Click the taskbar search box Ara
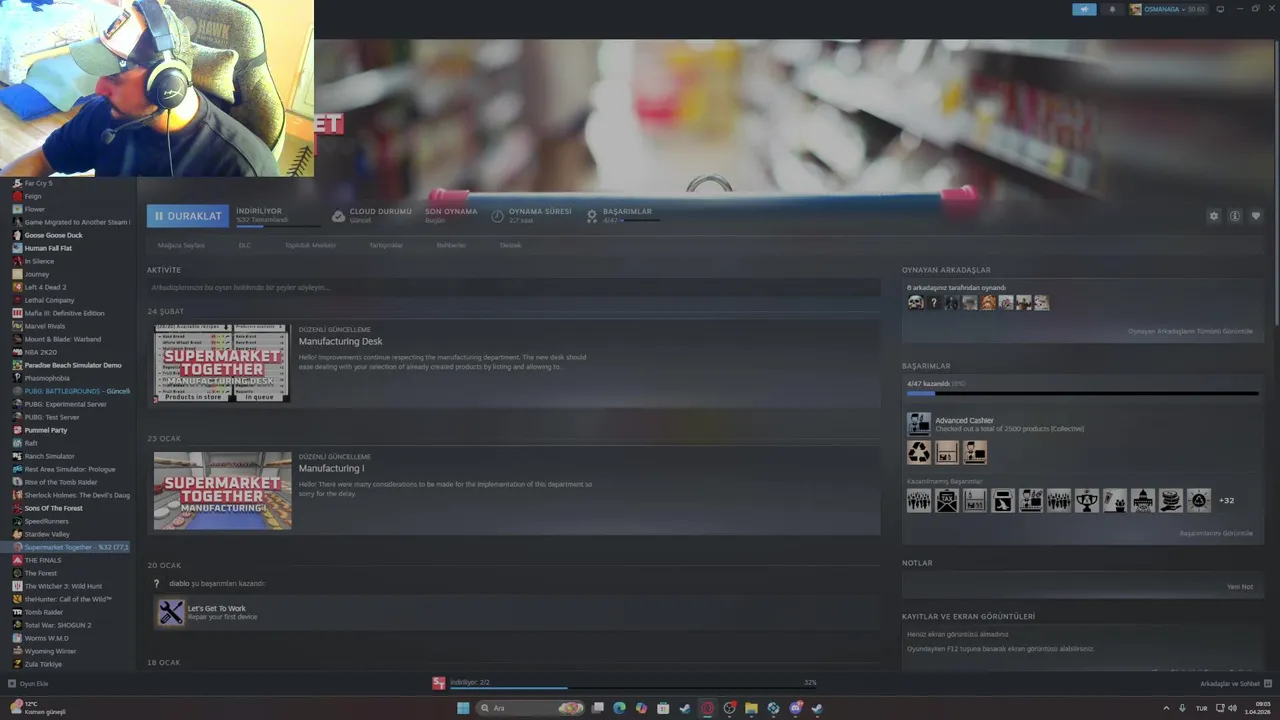The width and height of the screenshot is (1280, 720). (530, 708)
